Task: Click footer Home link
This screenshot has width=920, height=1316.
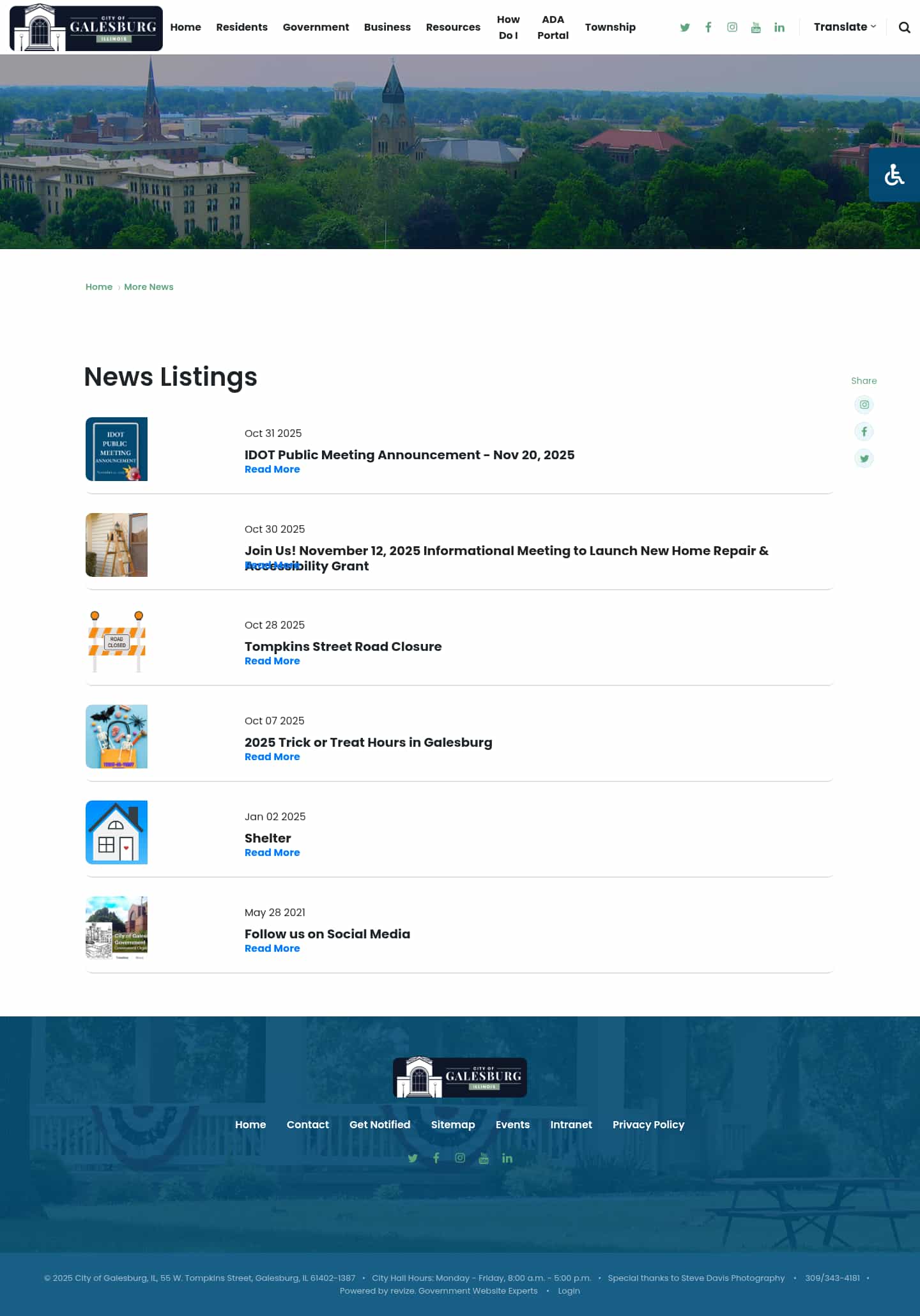Action: point(250,1124)
